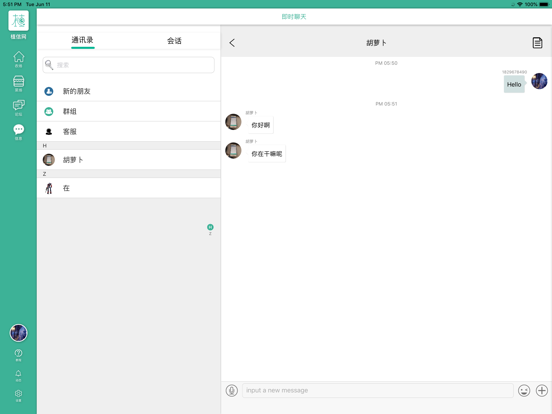Open the 群组 groups entry
This screenshot has height=414, width=552.
pos(128,112)
